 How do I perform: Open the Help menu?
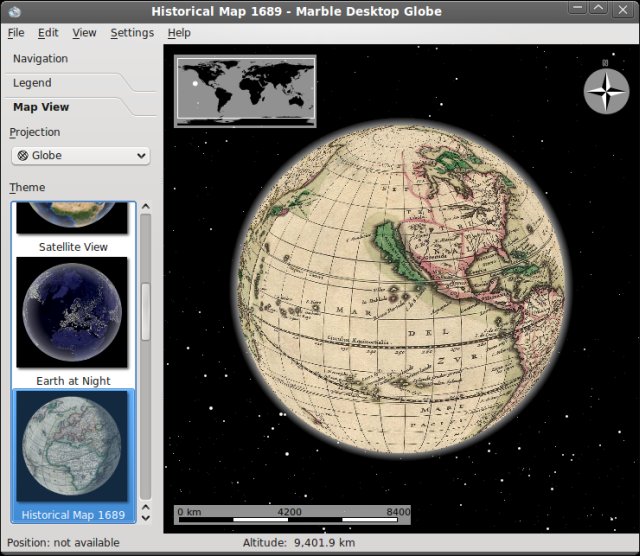point(179,32)
